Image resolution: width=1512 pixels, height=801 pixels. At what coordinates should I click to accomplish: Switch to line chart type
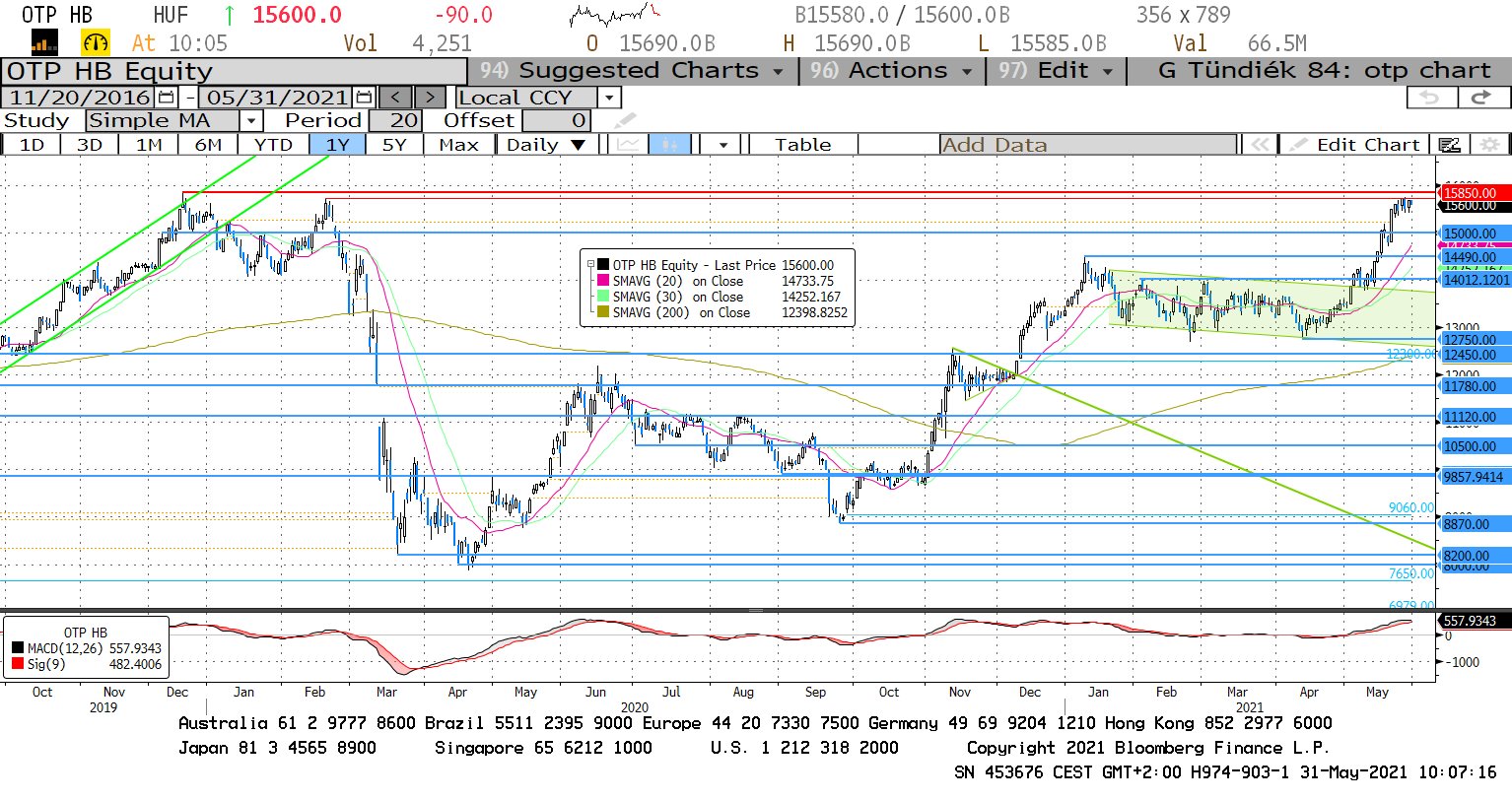(x=628, y=145)
